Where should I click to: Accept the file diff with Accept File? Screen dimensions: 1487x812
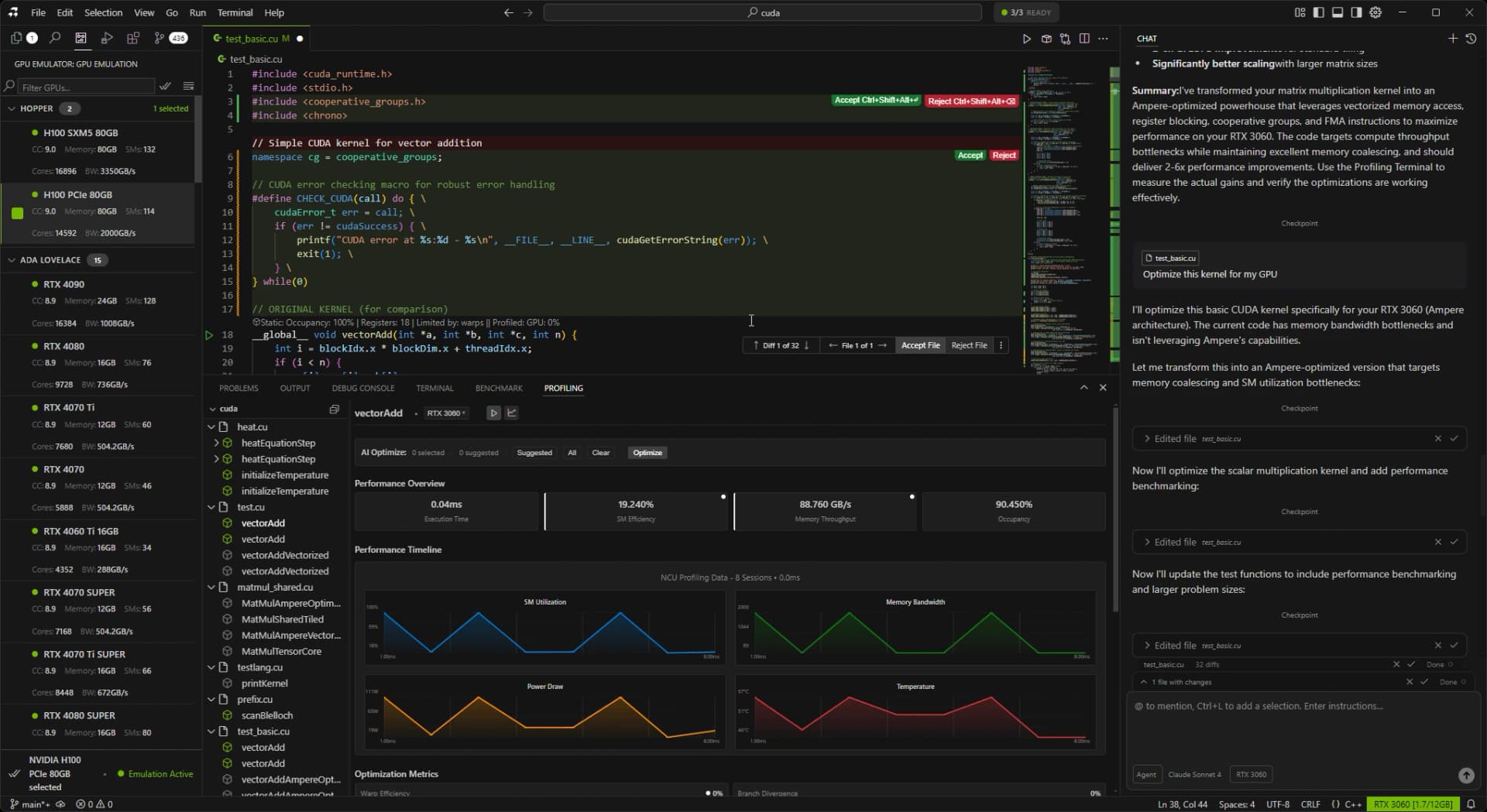pos(919,345)
